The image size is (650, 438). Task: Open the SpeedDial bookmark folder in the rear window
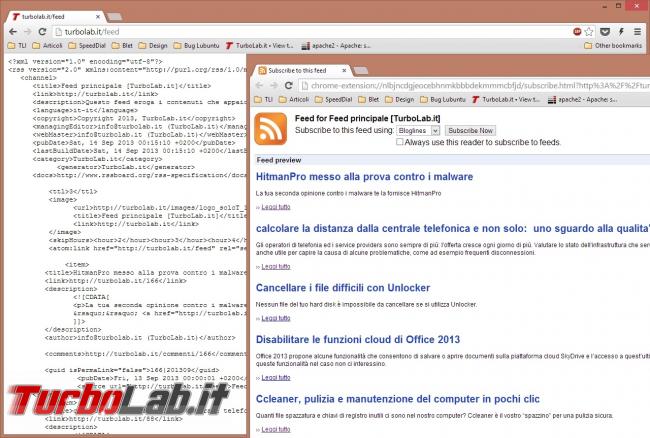click(87, 46)
